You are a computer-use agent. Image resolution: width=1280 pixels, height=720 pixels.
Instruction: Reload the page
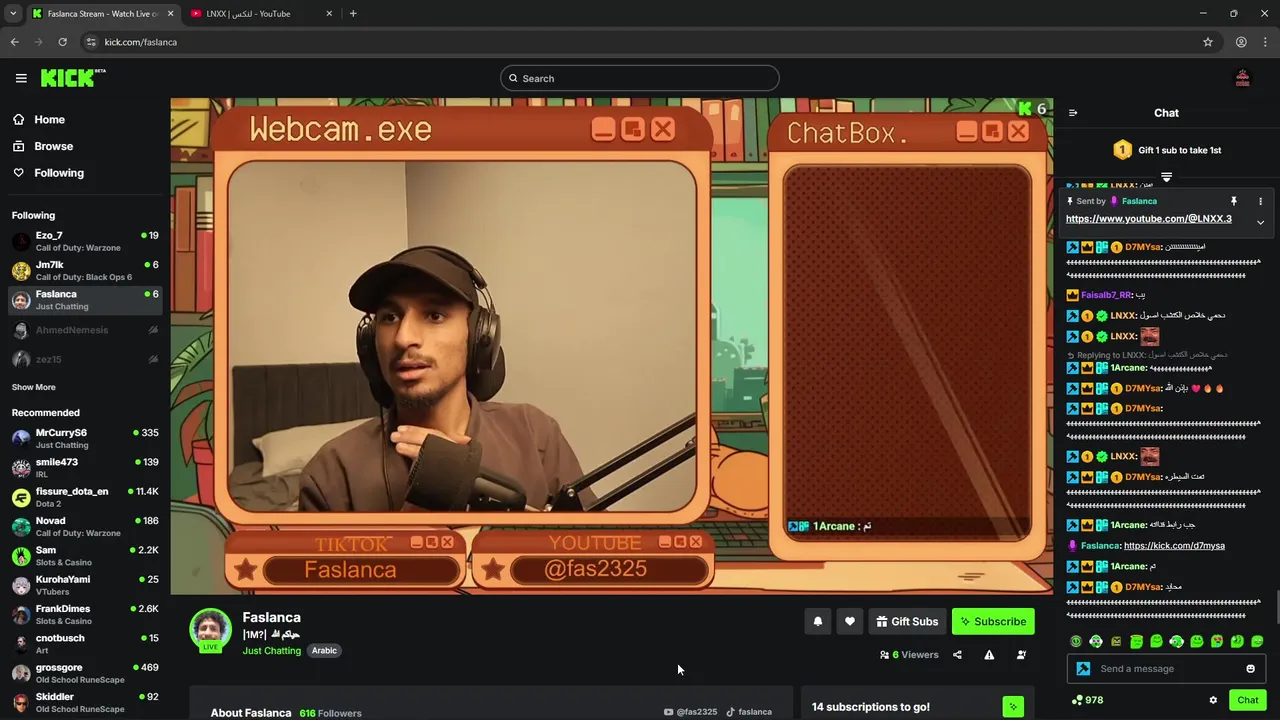(62, 42)
